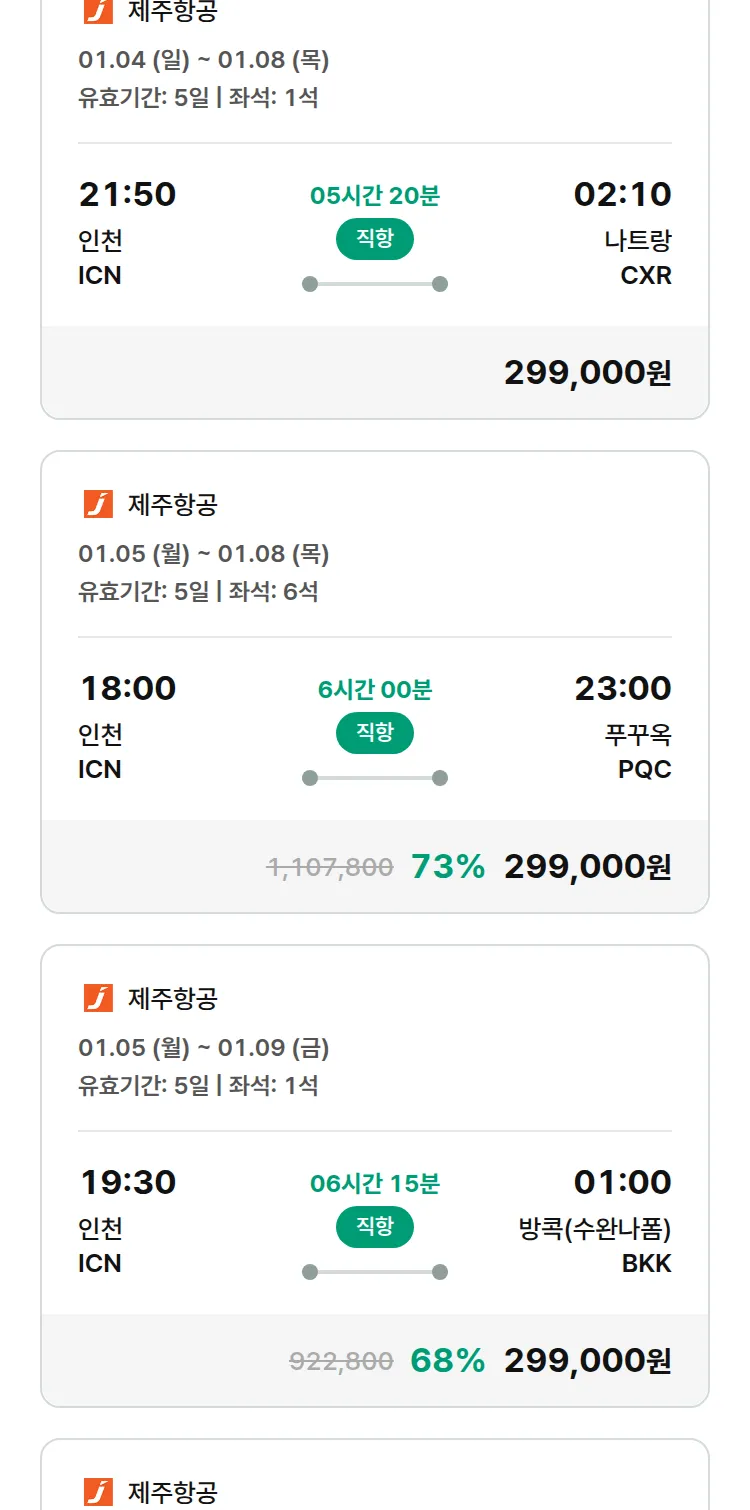Click 직항 badge on Bangkok flight
750x1510 pixels.
point(375,1227)
